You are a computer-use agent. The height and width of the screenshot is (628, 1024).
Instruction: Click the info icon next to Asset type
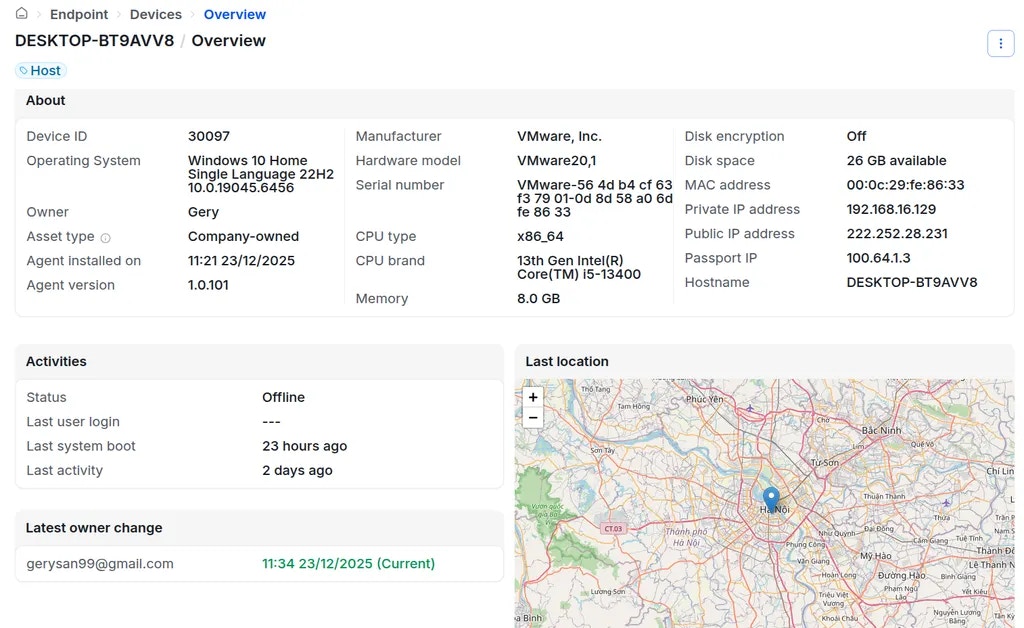[106, 237]
